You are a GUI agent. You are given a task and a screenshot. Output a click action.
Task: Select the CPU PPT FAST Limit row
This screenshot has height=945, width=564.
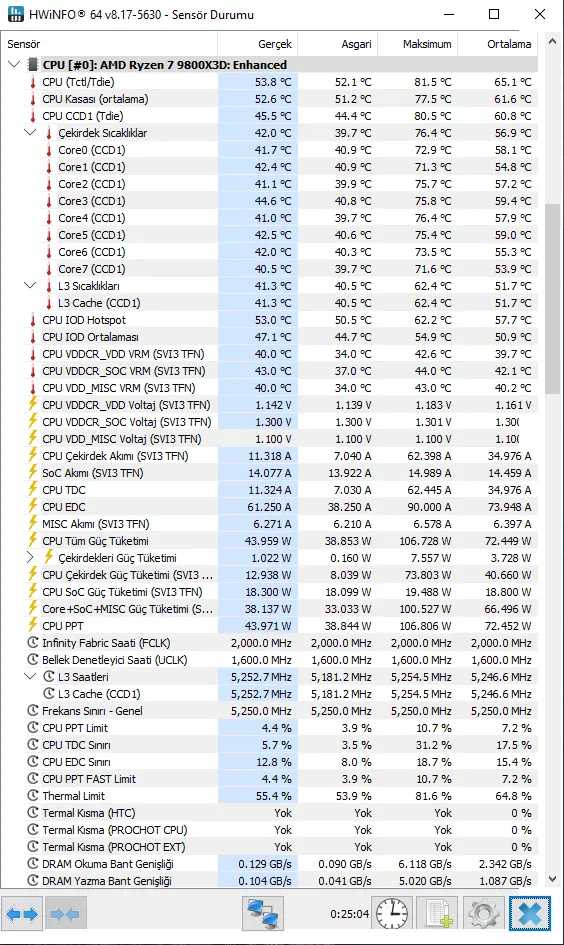click(x=269, y=779)
